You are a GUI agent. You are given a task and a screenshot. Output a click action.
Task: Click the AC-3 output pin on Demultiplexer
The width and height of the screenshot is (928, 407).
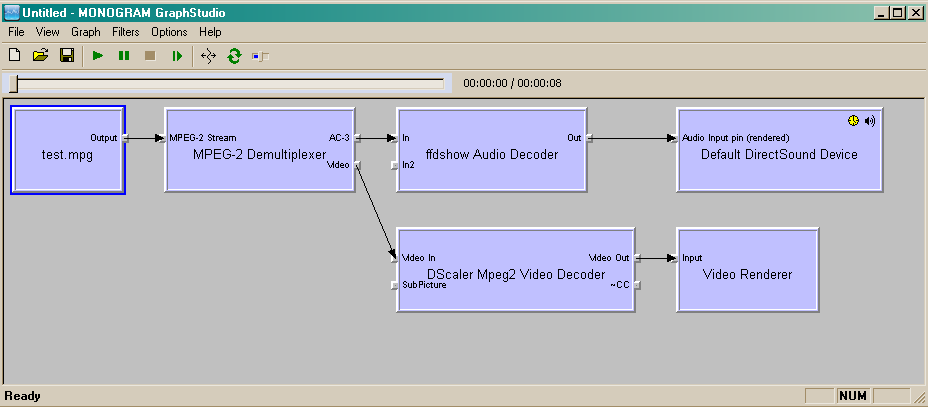pyautogui.click(x=355, y=138)
